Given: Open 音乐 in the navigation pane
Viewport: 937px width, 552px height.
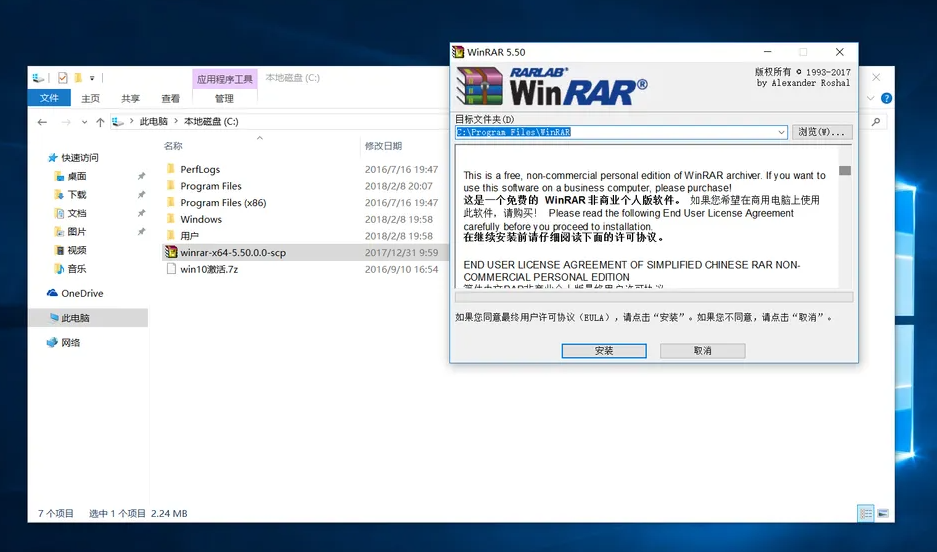Looking at the screenshot, I should click(x=77, y=269).
